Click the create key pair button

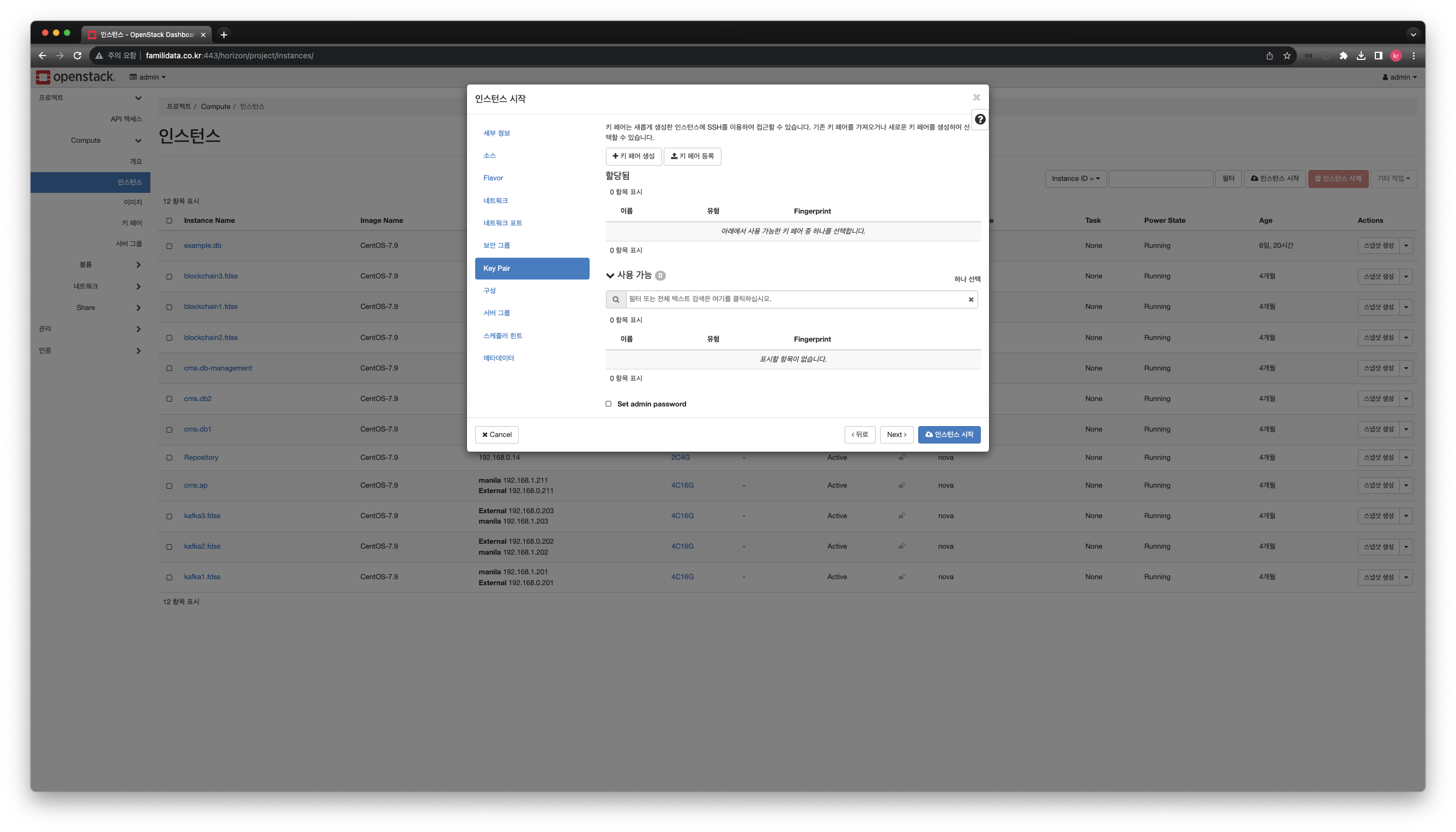pyautogui.click(x=633, y=156)
